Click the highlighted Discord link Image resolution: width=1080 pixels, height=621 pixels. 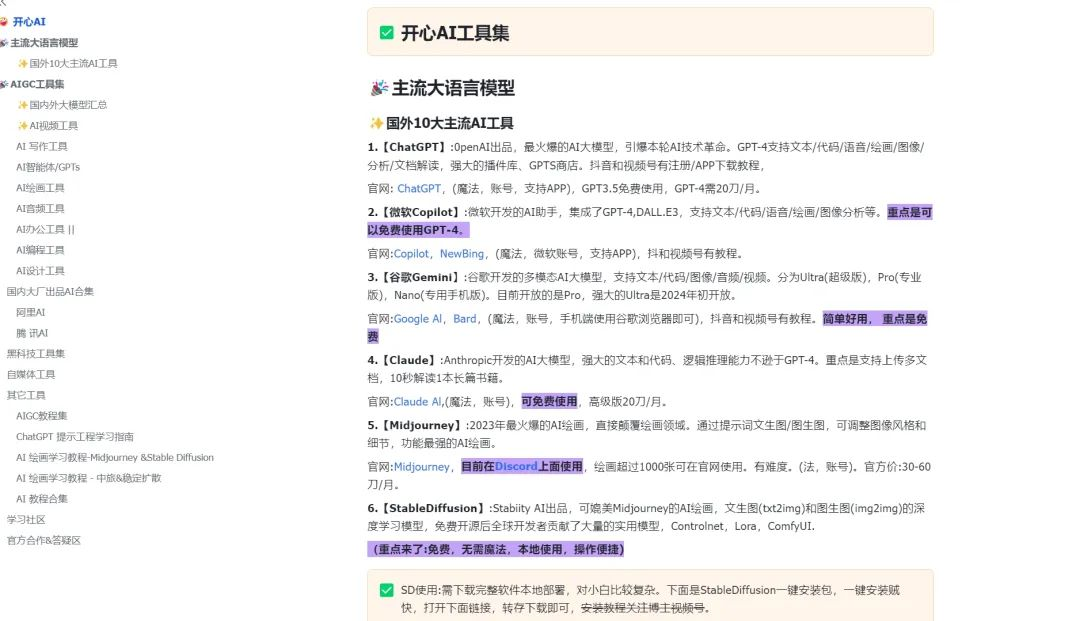(516, 466)
